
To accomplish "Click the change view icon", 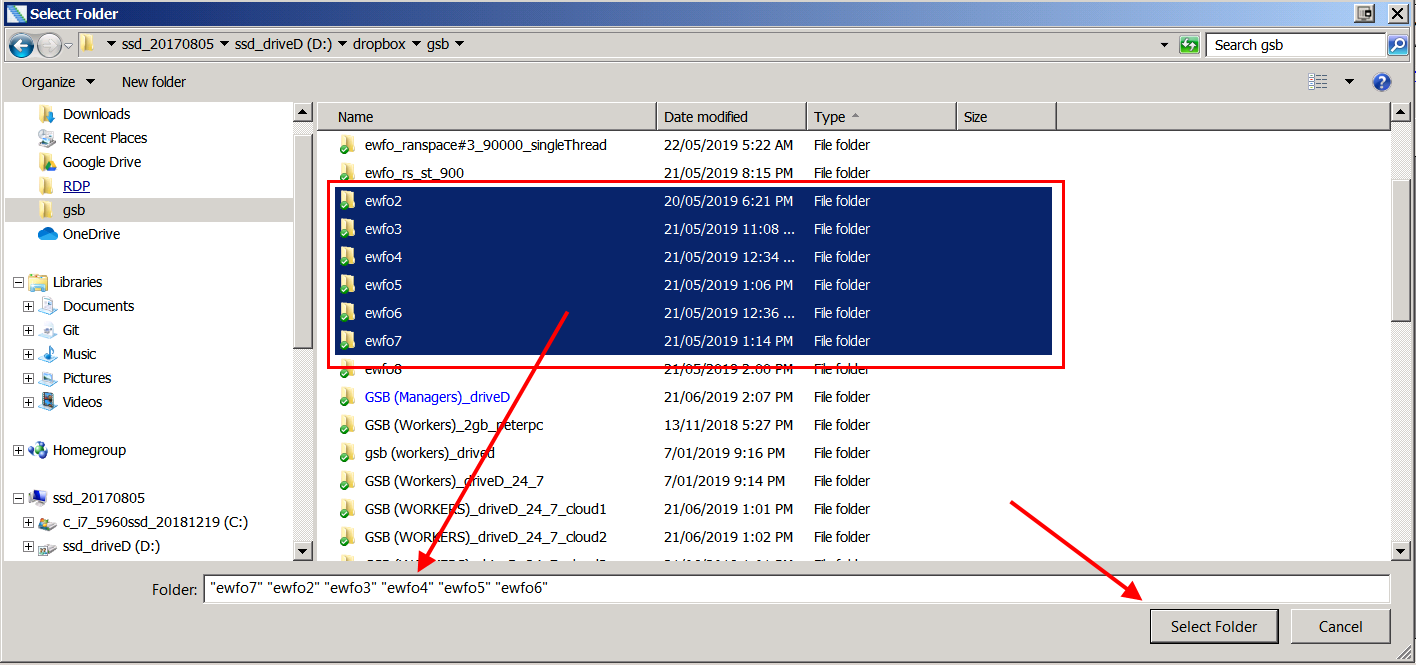I will (1318, 82).
